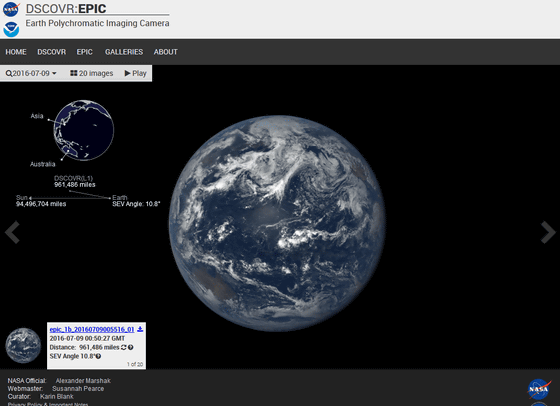Screen dimensions: 560x406
Task: Open the DSCOVR menu item
Action: (x=51, y=52)
